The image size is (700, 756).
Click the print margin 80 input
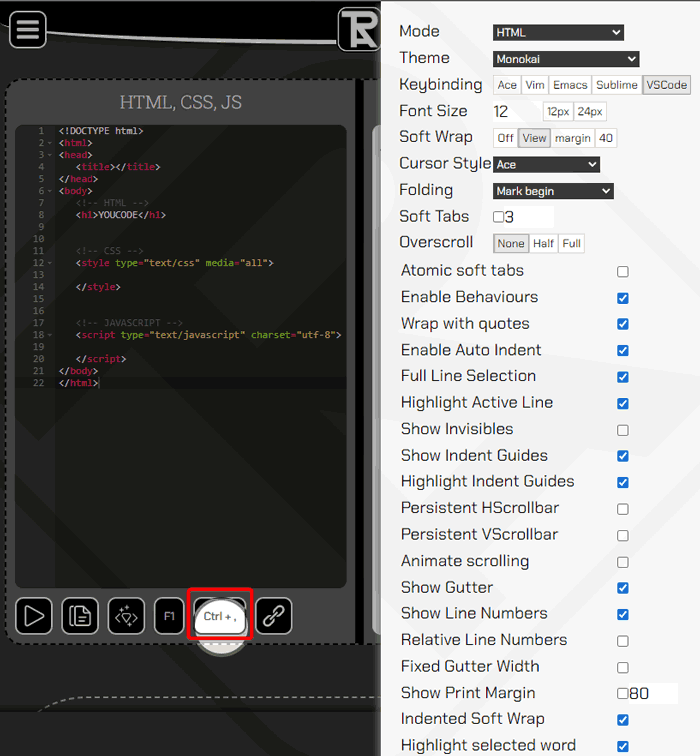[653, 693]
